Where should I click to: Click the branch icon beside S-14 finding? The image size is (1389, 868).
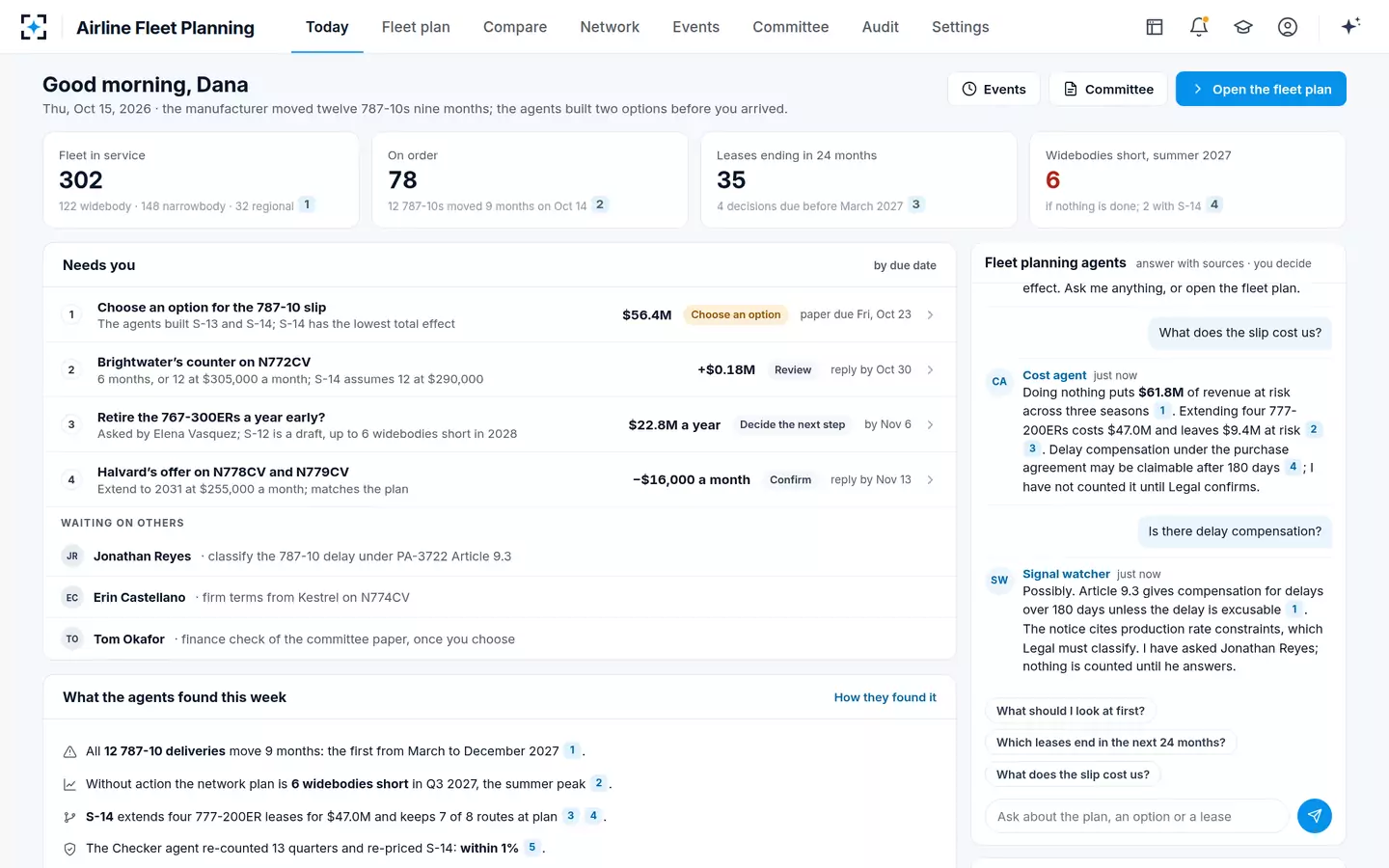69,817
